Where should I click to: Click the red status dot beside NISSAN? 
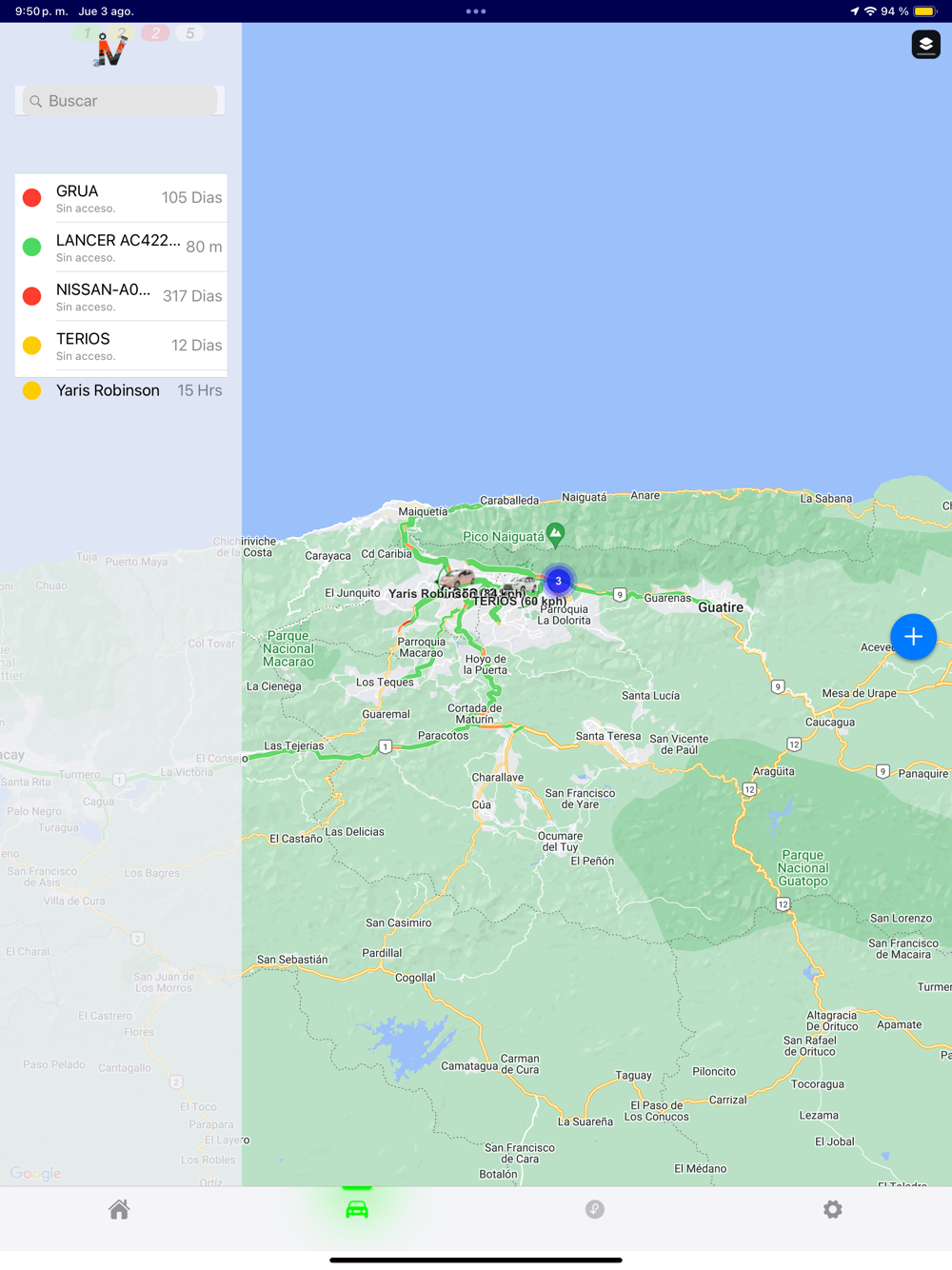pos(31,296)
